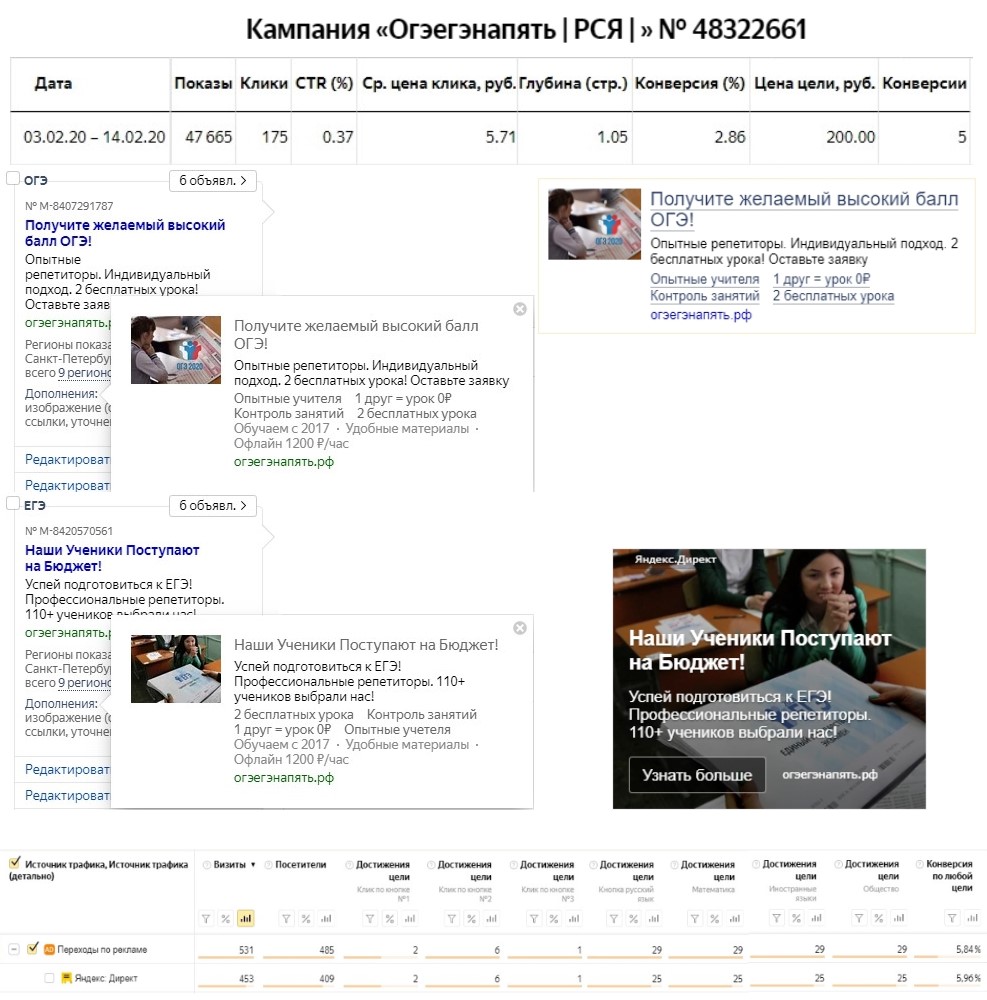
Task: Click the filter icon under Визиты column
Action: (x=206, y=919)
